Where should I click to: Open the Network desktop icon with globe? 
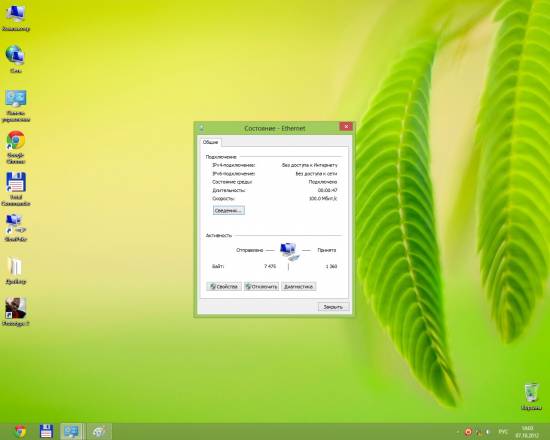click(15, 58)
